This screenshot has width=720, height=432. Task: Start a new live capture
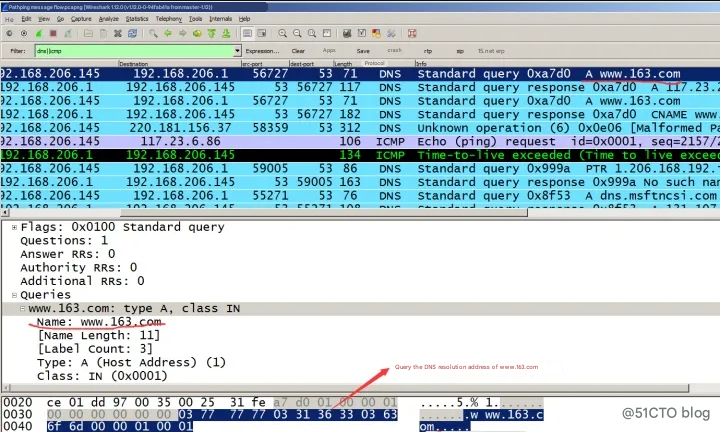[39, 33]
